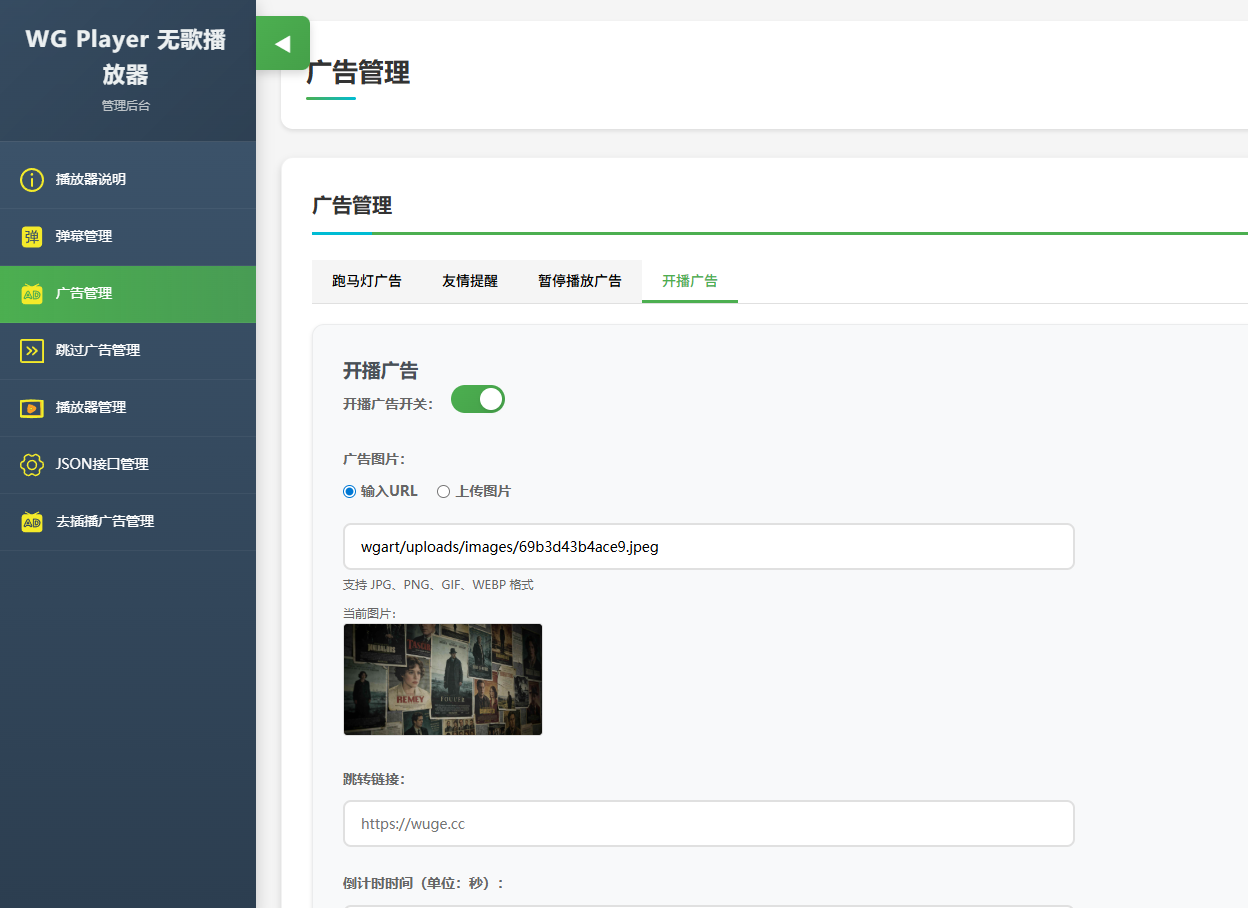Open 播放器说明 menu text in sidebar
Image resolution: width=1248 pixels, height=908 pixels.
tap(91, 180)
